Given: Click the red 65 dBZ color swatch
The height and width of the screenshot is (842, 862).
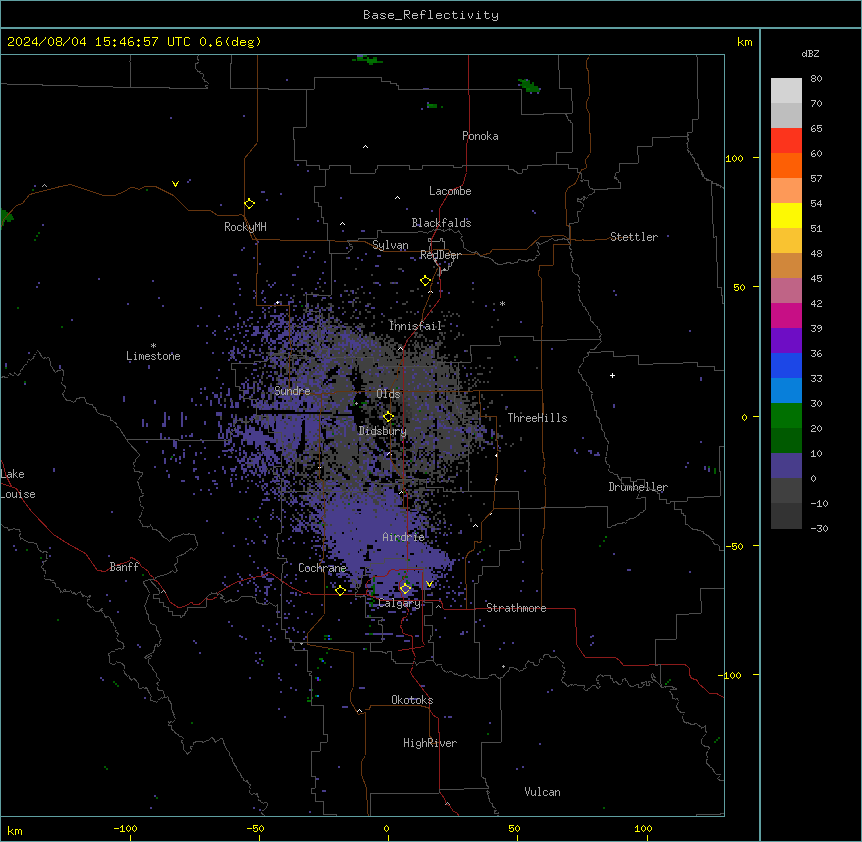Looking at the screenshot, I should pos(786,140).
